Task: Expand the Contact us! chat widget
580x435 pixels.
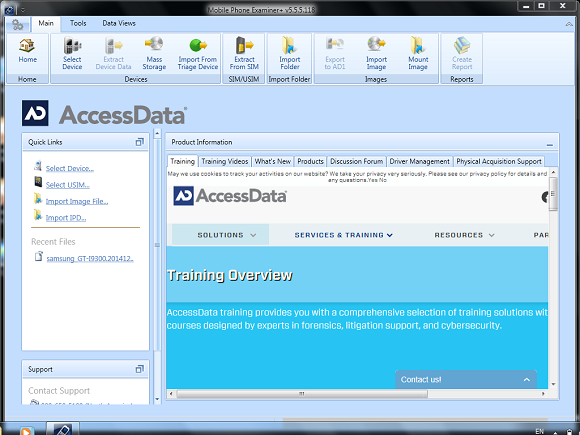Action: (466, 380)
